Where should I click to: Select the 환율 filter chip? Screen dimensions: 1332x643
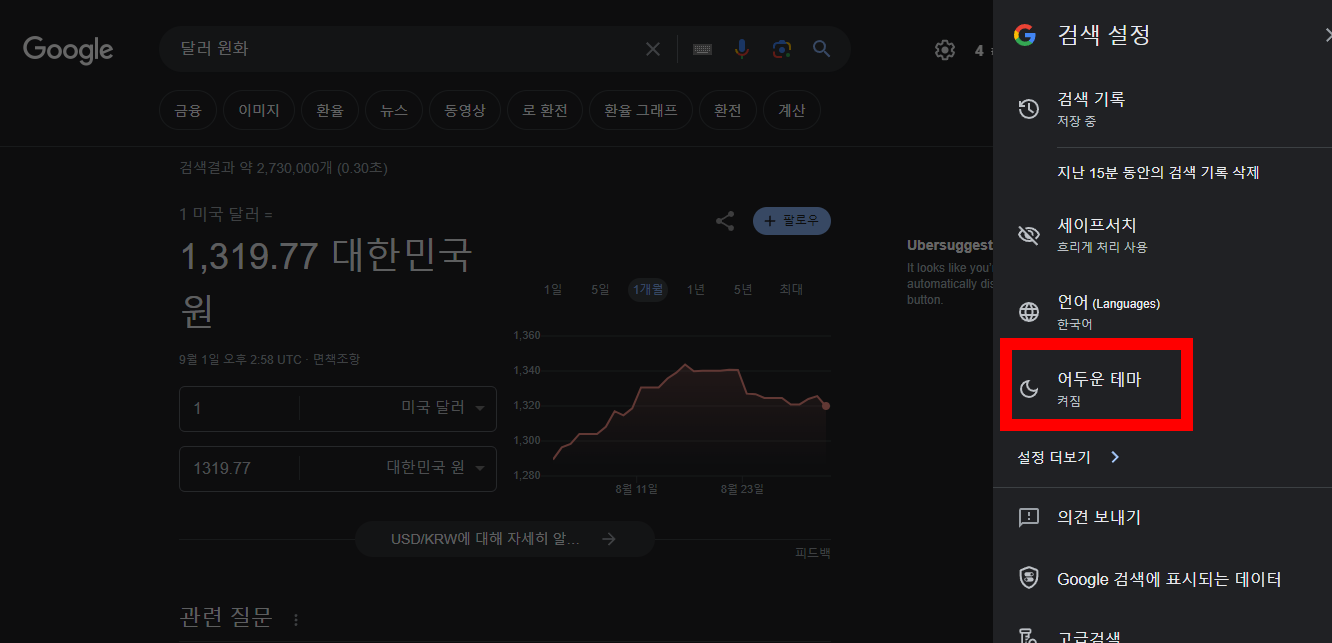(330, 111)
